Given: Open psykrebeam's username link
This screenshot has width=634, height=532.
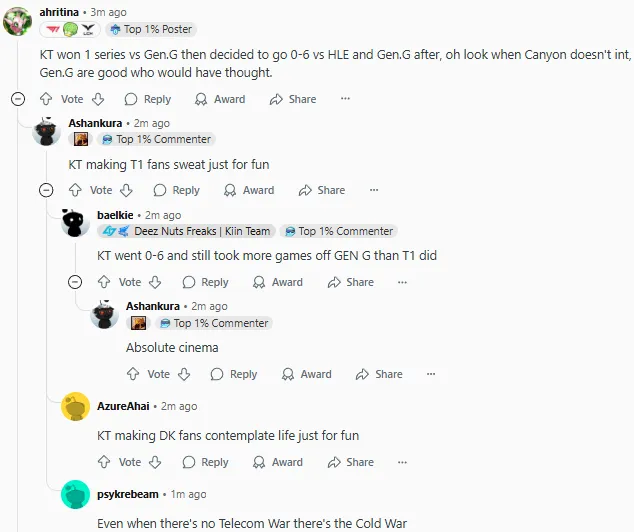Looking at the screenshot, I should (128, 494).
